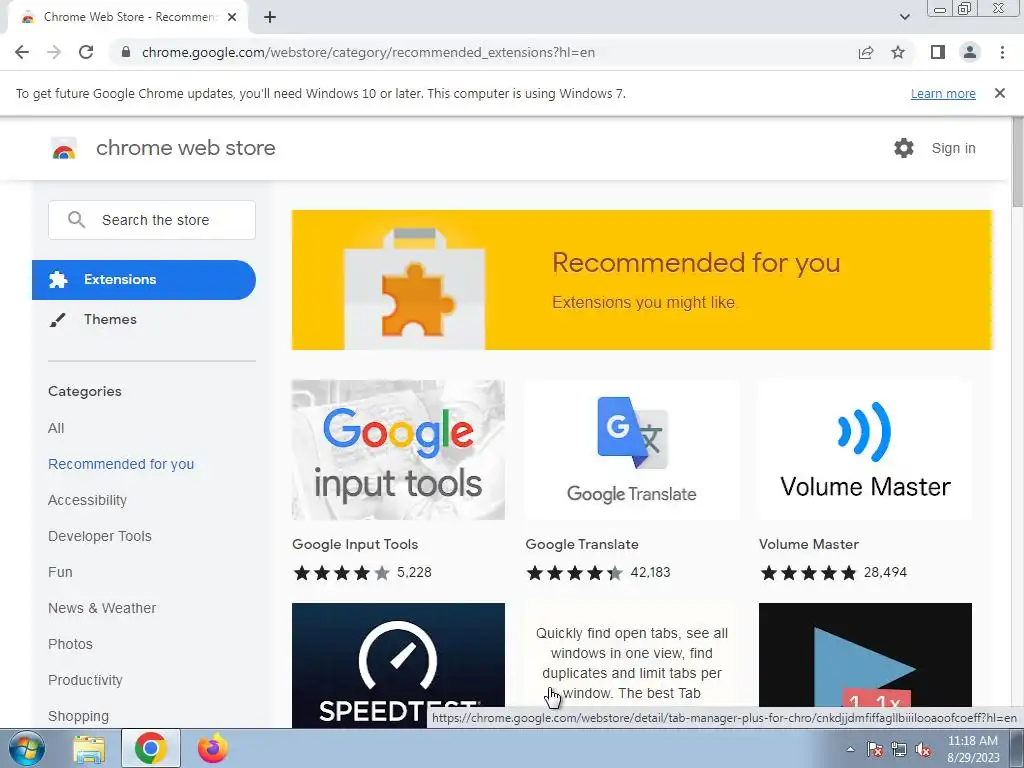Select Recommended for you category
This screenshot has height=768, width=1024.
(x=121, y=464)
